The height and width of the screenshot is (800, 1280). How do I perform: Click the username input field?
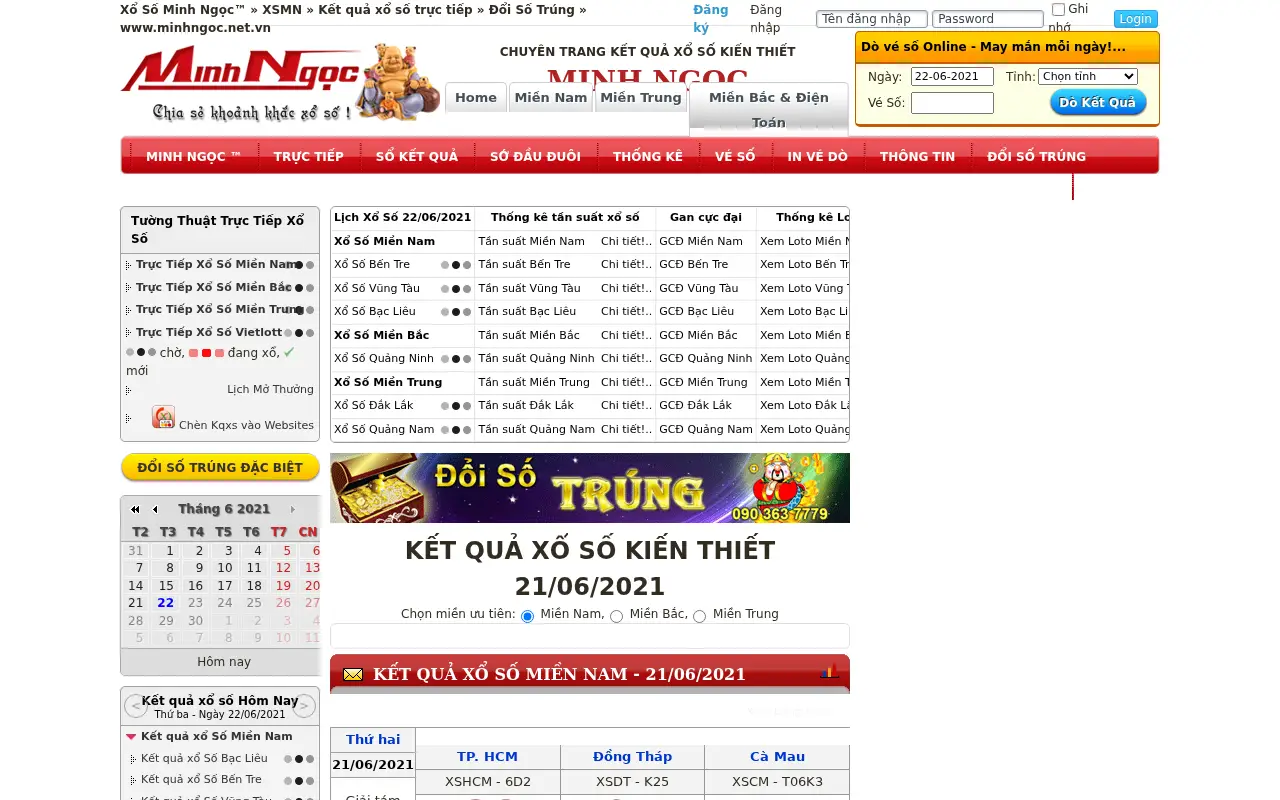[872, 19]
